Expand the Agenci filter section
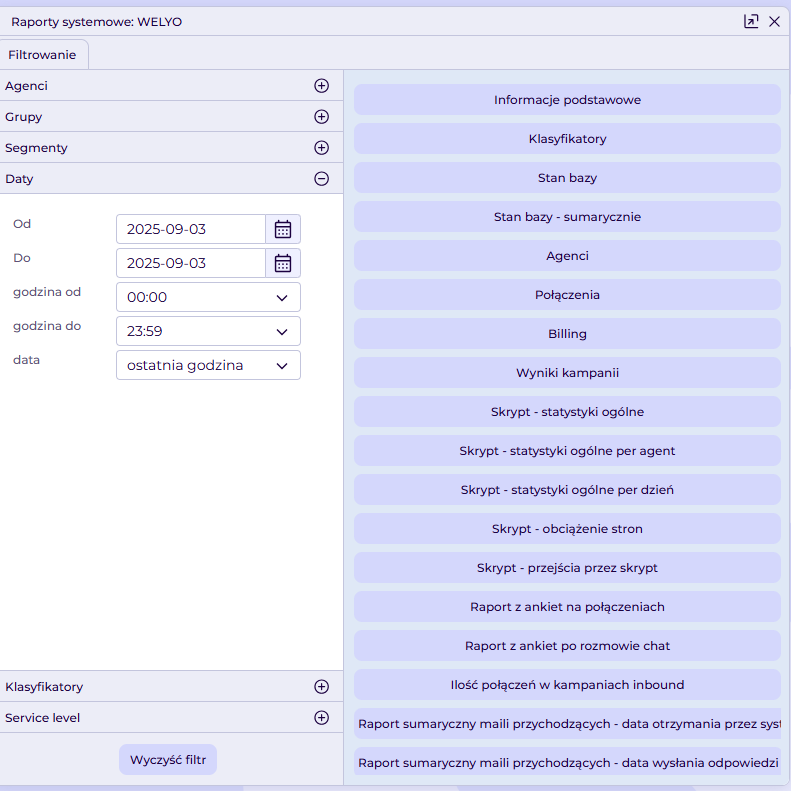The width and height of the screenshot is (791, 791). click(321, 86)
